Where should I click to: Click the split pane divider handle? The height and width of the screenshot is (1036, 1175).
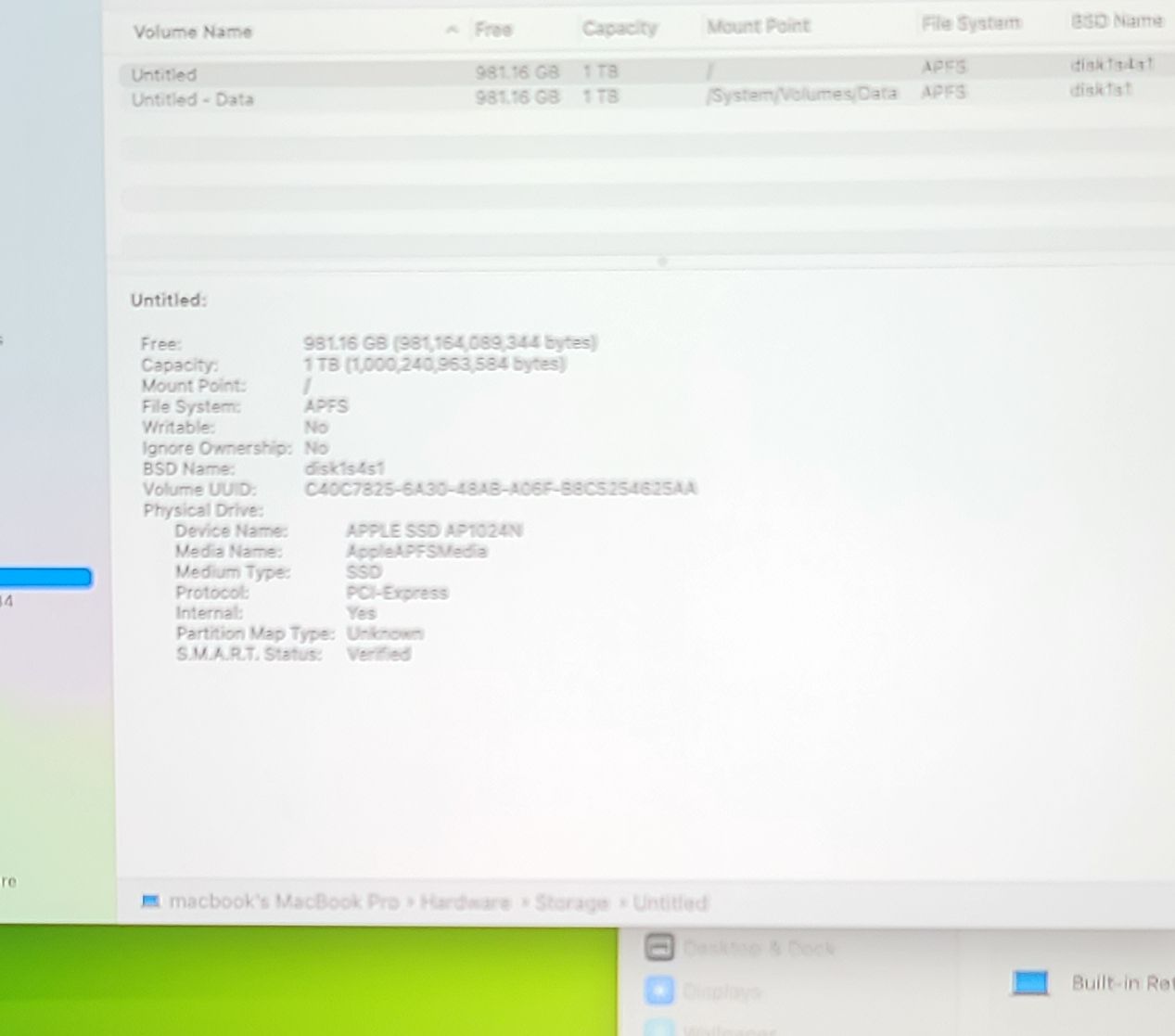click(x=661, y=262)
